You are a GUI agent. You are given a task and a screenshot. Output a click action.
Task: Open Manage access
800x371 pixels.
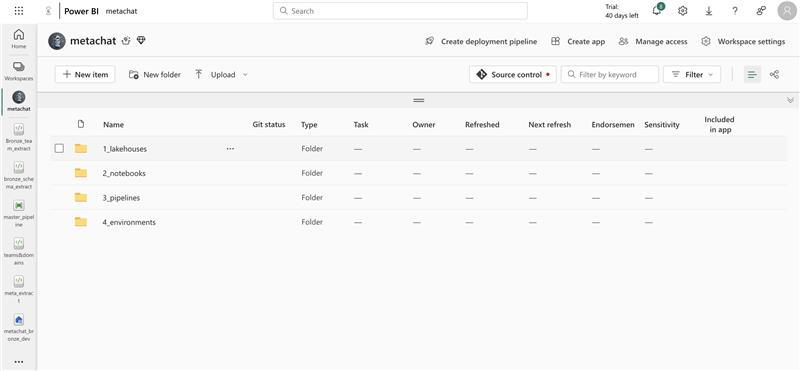pos(653,41)
